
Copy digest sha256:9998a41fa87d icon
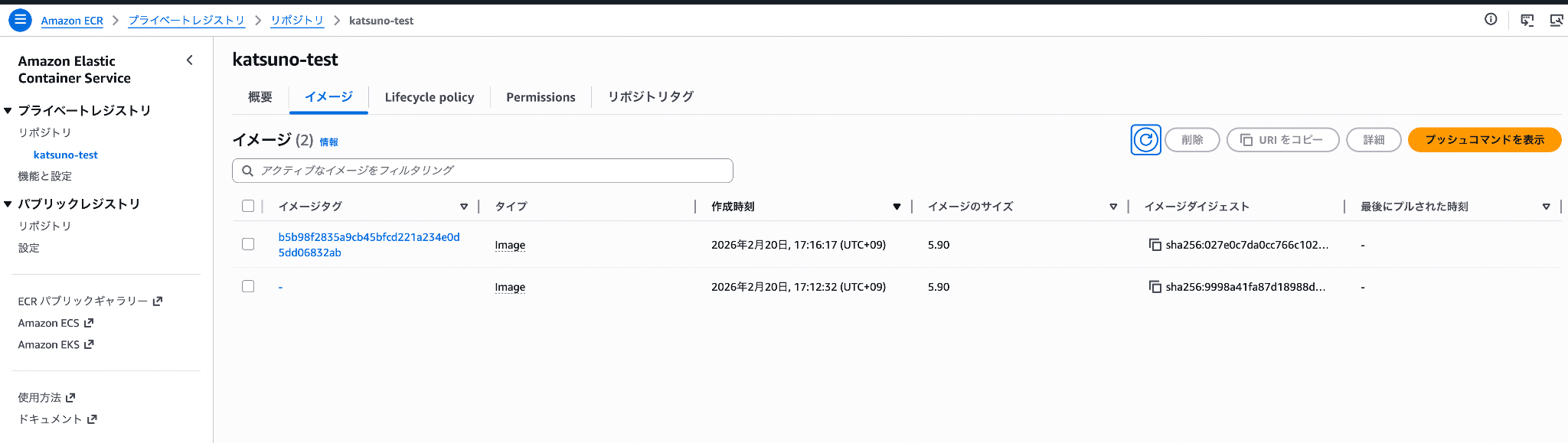point(1155,287)
